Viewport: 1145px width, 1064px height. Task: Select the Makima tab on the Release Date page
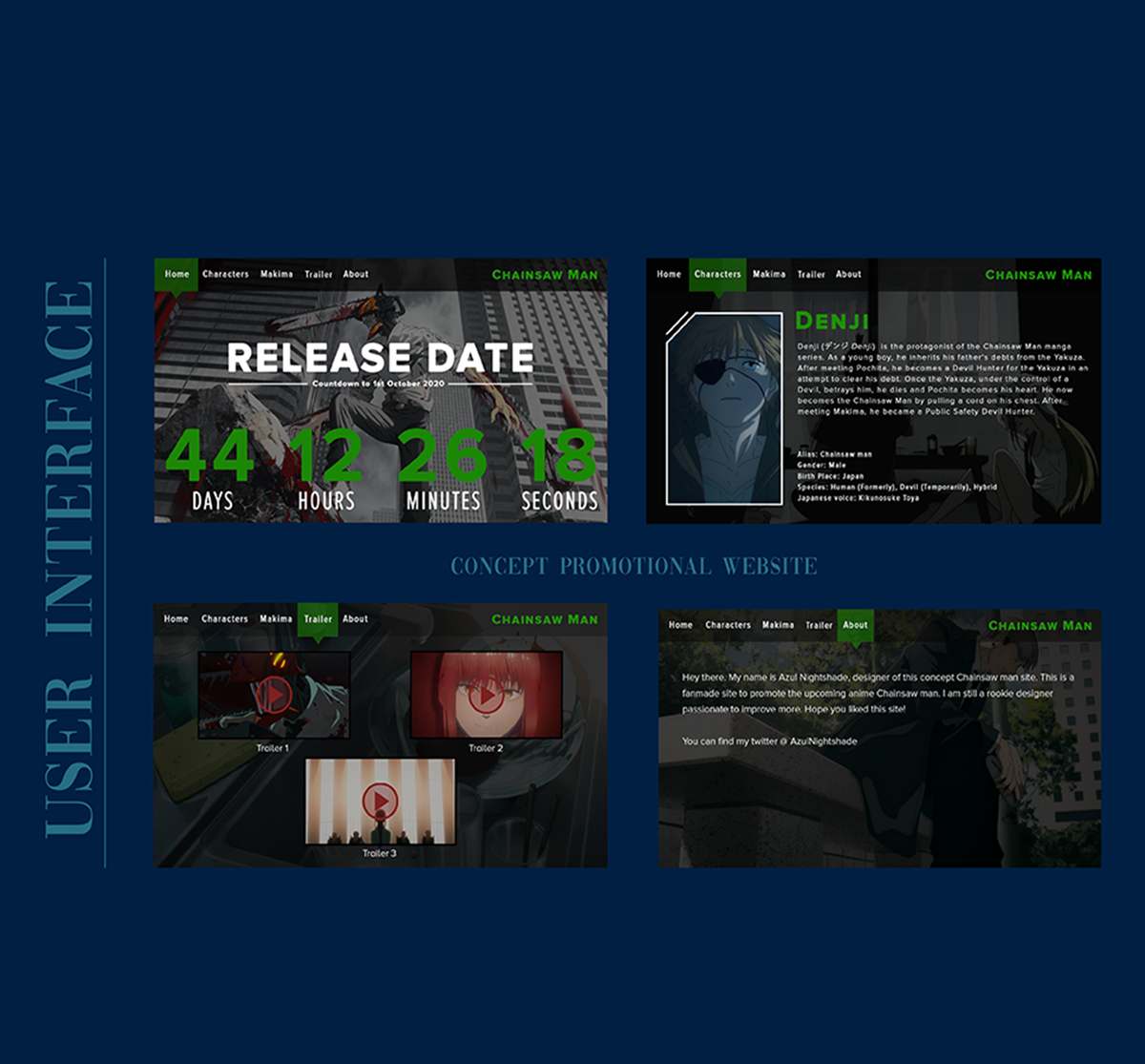tap(277, 274)
